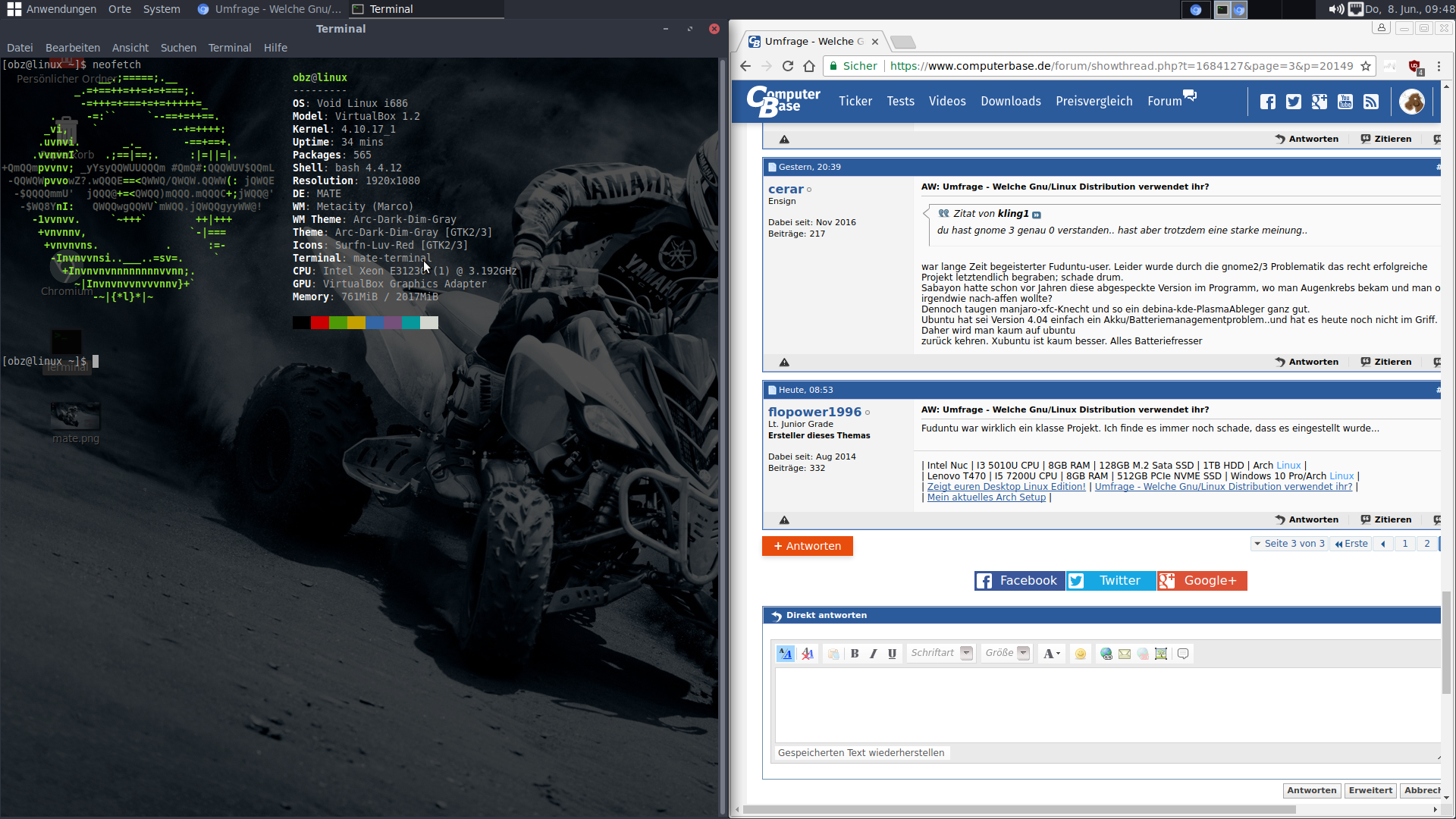1456x819 pixels.
Task: Open the smiley insert menu
Action: click(1081, 654)
